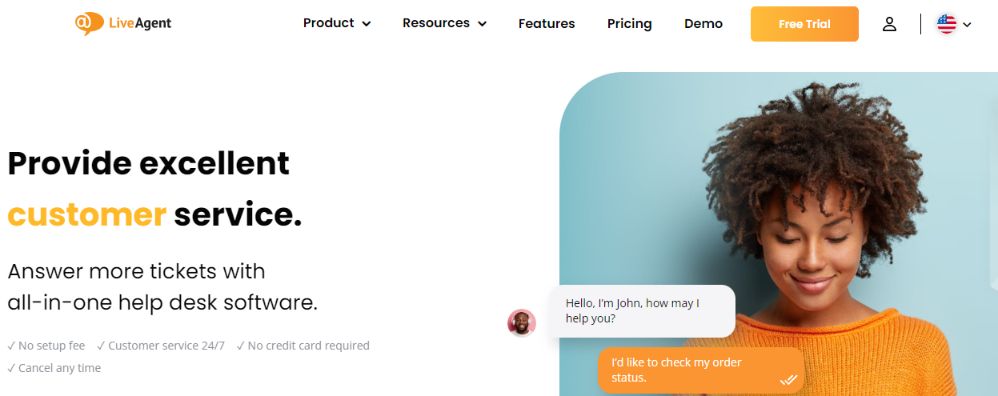Click the 'Hello, I'm John' chat bubble
The height and width of the screenshot is (396, 998).
642,311
